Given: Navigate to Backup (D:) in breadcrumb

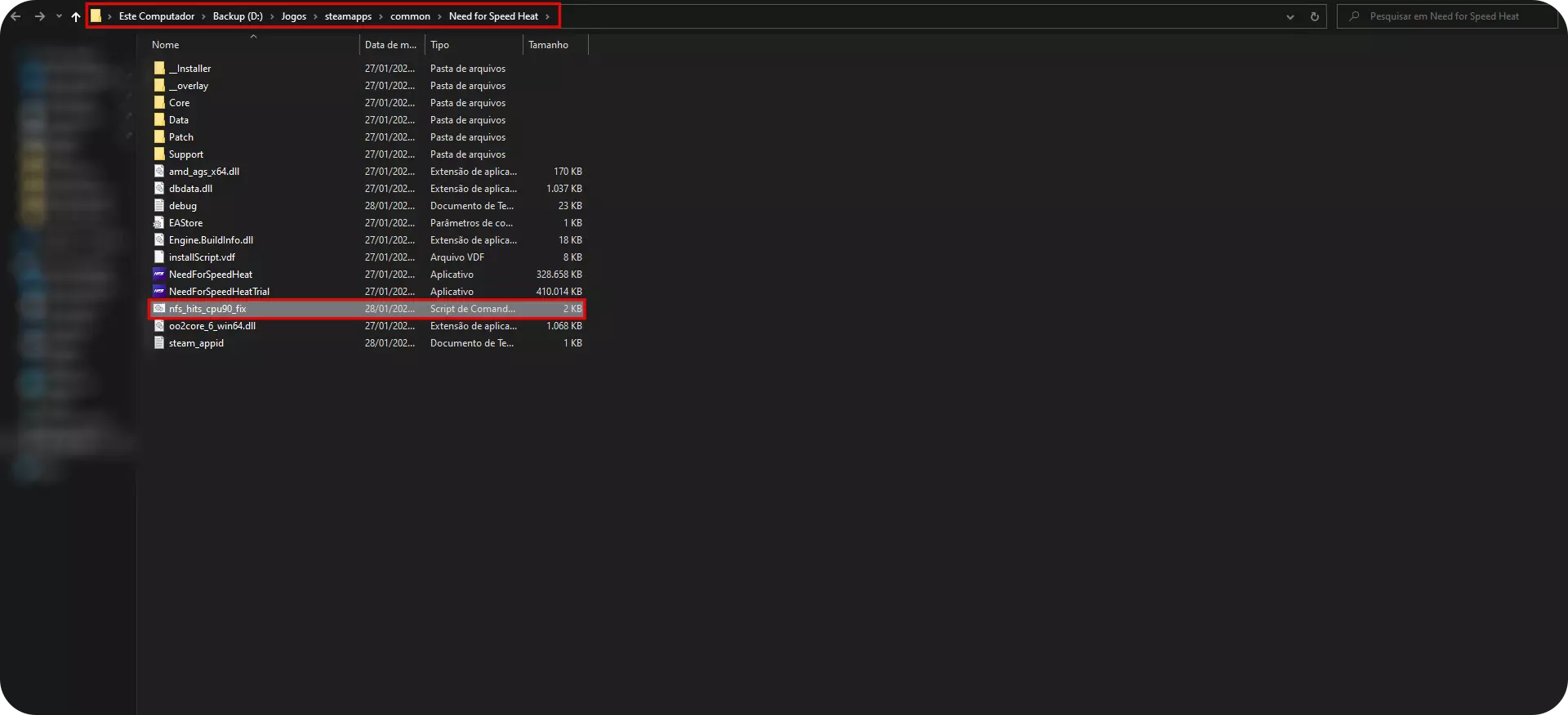Looking at the screenshot, I should (x=238, y=16).
